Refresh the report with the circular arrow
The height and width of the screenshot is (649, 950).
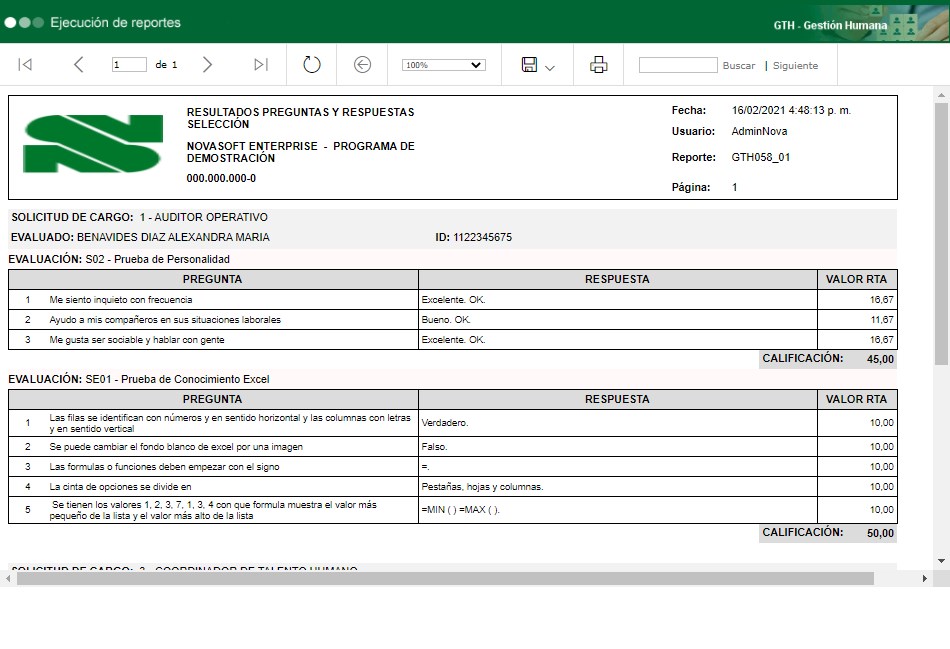point(311,65)
